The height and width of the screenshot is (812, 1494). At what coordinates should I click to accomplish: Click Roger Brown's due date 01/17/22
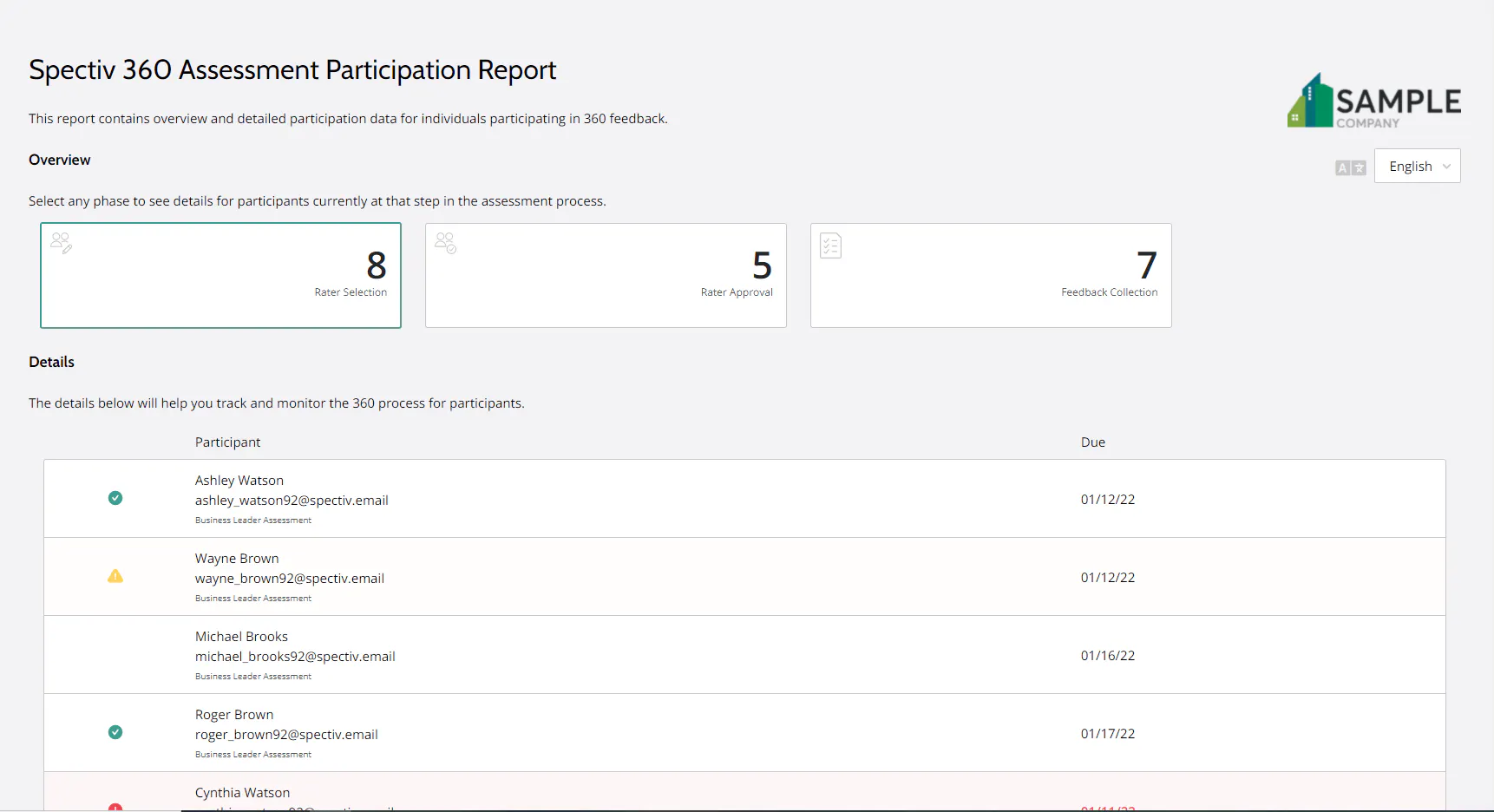pyautogui.click(x=1108, y=734)
